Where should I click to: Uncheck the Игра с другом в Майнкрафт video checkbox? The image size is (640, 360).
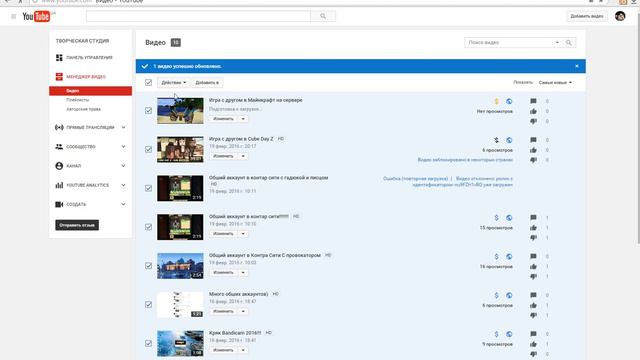tap(148, 110)
